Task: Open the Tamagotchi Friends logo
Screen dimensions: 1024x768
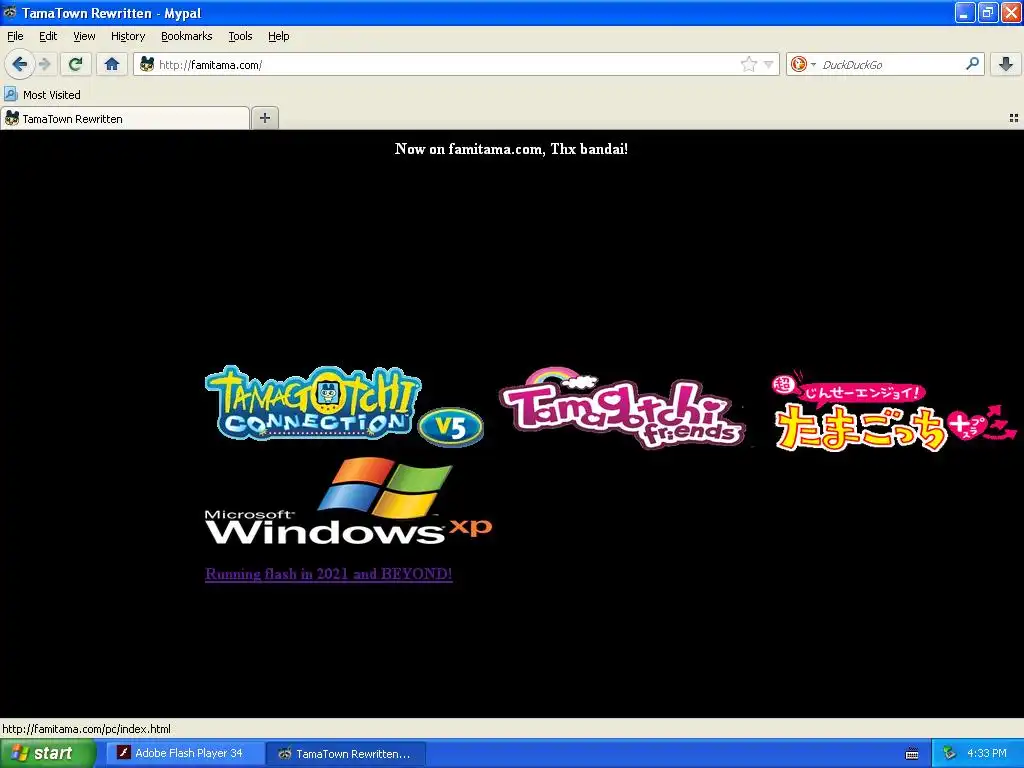Action: coord(622,408)
